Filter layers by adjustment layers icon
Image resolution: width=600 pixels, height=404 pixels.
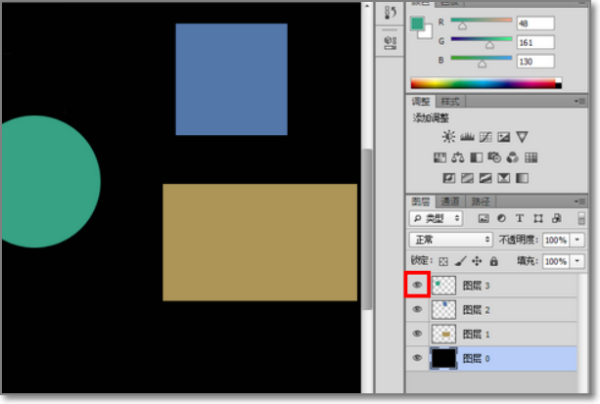tap(501, 218)
